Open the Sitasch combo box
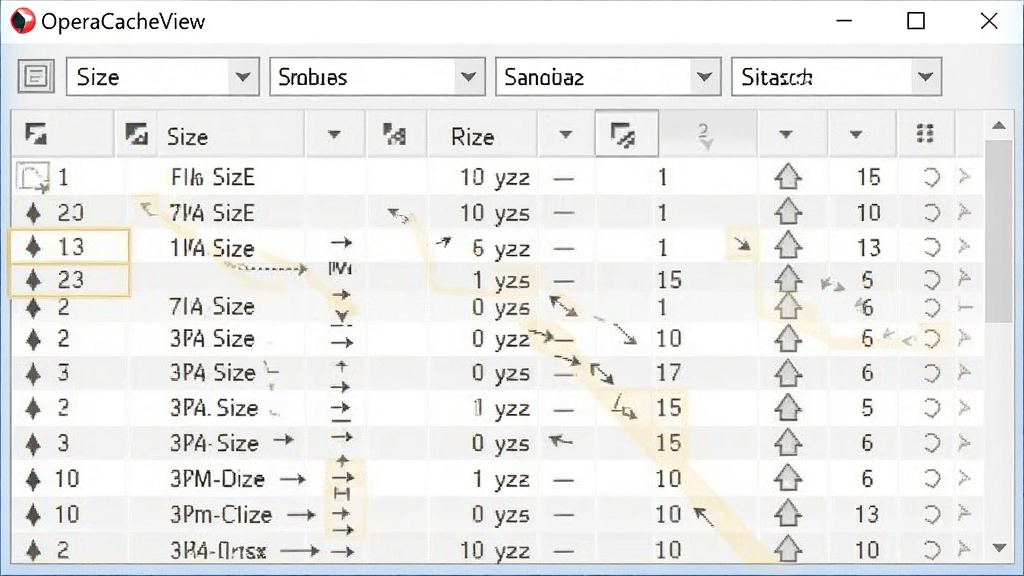 tap(836, 76)
